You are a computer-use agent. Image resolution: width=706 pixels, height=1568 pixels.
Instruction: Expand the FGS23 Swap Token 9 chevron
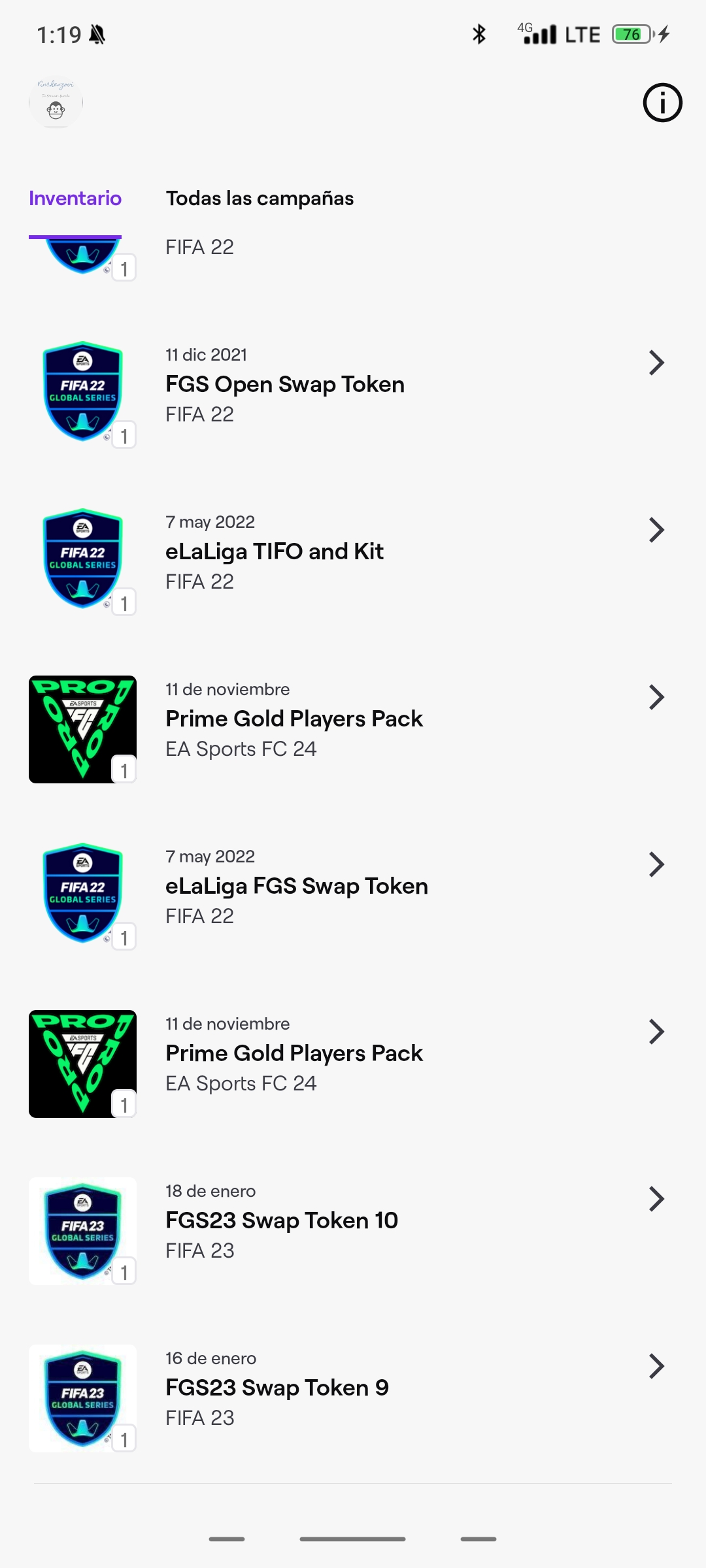point(656,1366)
